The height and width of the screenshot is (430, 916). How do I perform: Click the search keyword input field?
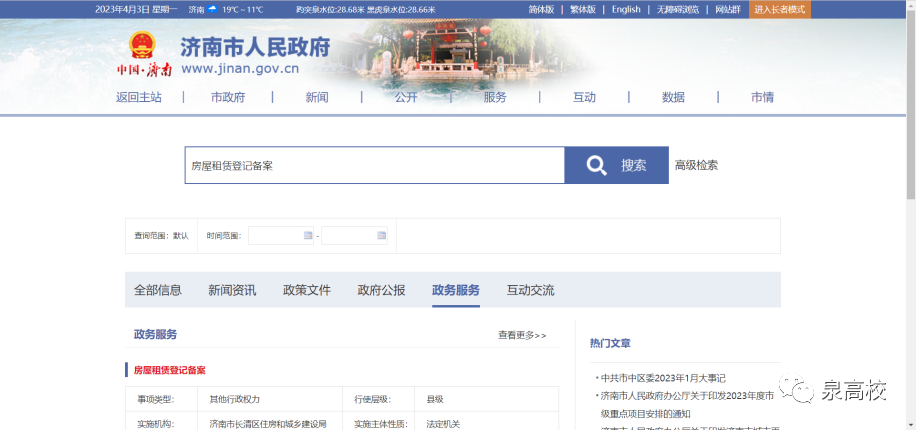point(374,166)
